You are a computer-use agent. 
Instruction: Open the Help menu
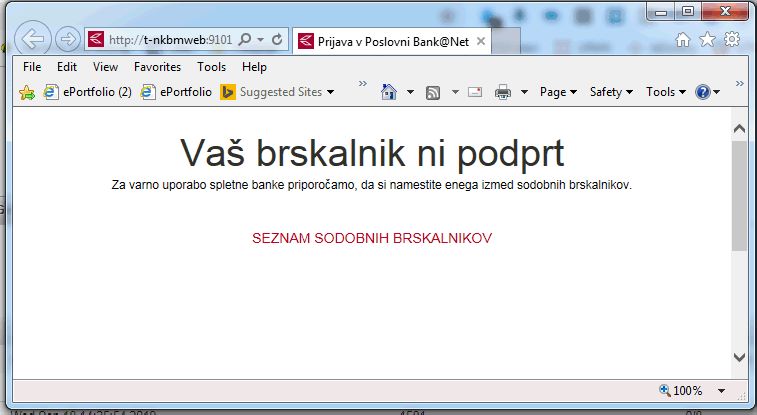tap(254, 67)
